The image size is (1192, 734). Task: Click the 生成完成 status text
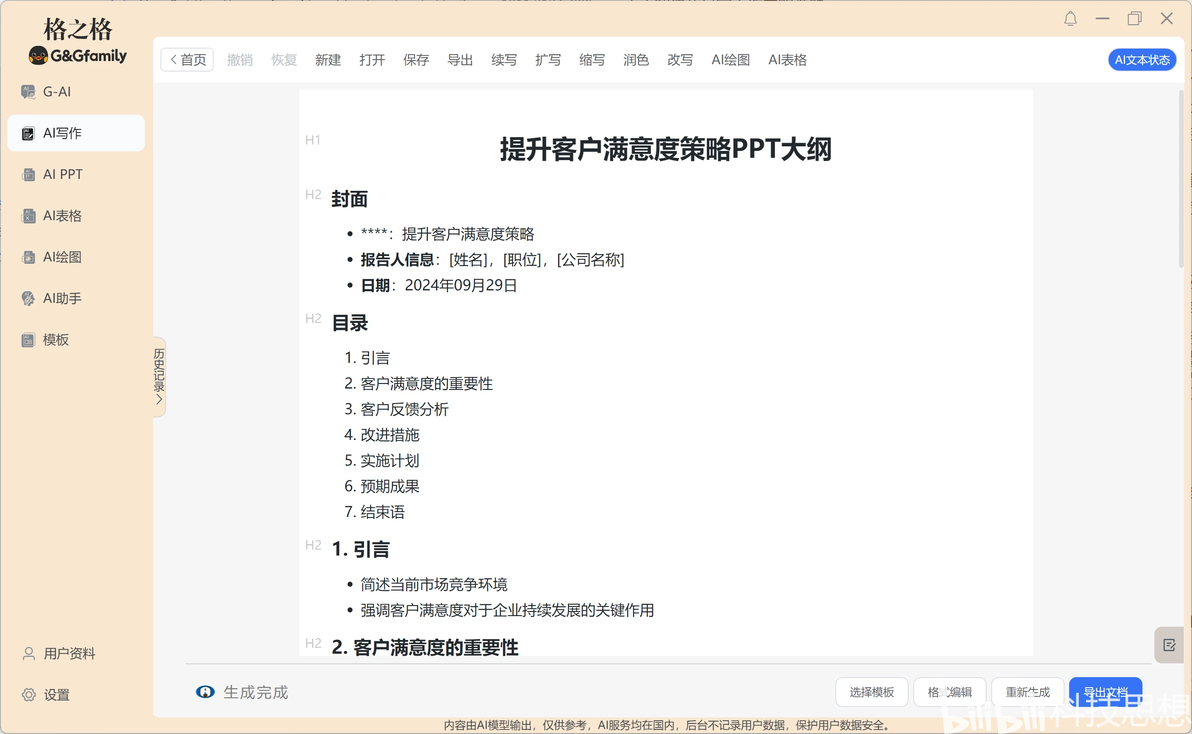click(x=255, y=692)
